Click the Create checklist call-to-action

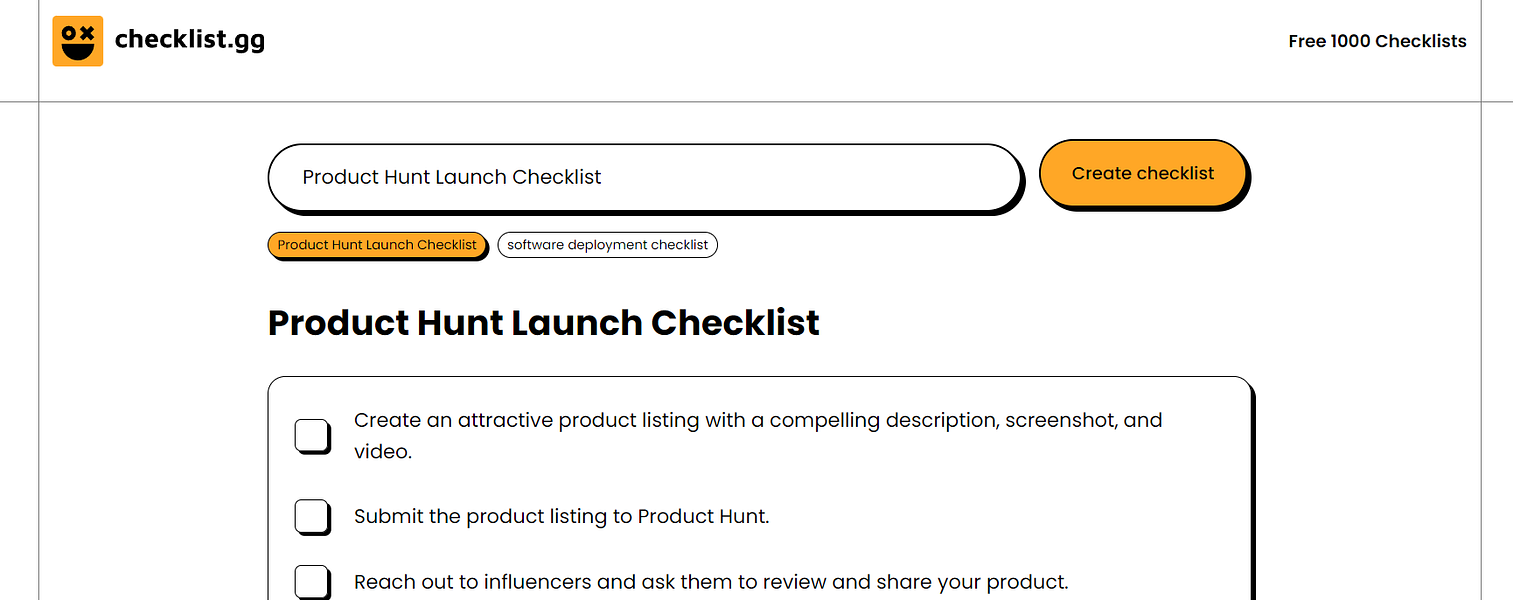pyautogui.click(x=1142, y=172)
